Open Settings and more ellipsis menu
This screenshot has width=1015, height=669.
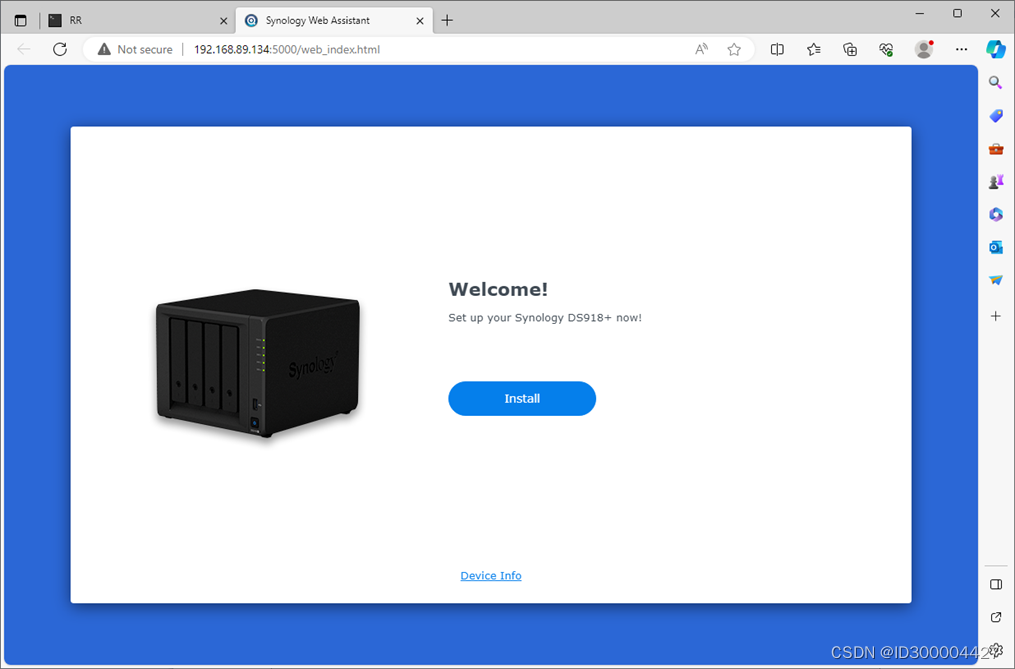961,49
